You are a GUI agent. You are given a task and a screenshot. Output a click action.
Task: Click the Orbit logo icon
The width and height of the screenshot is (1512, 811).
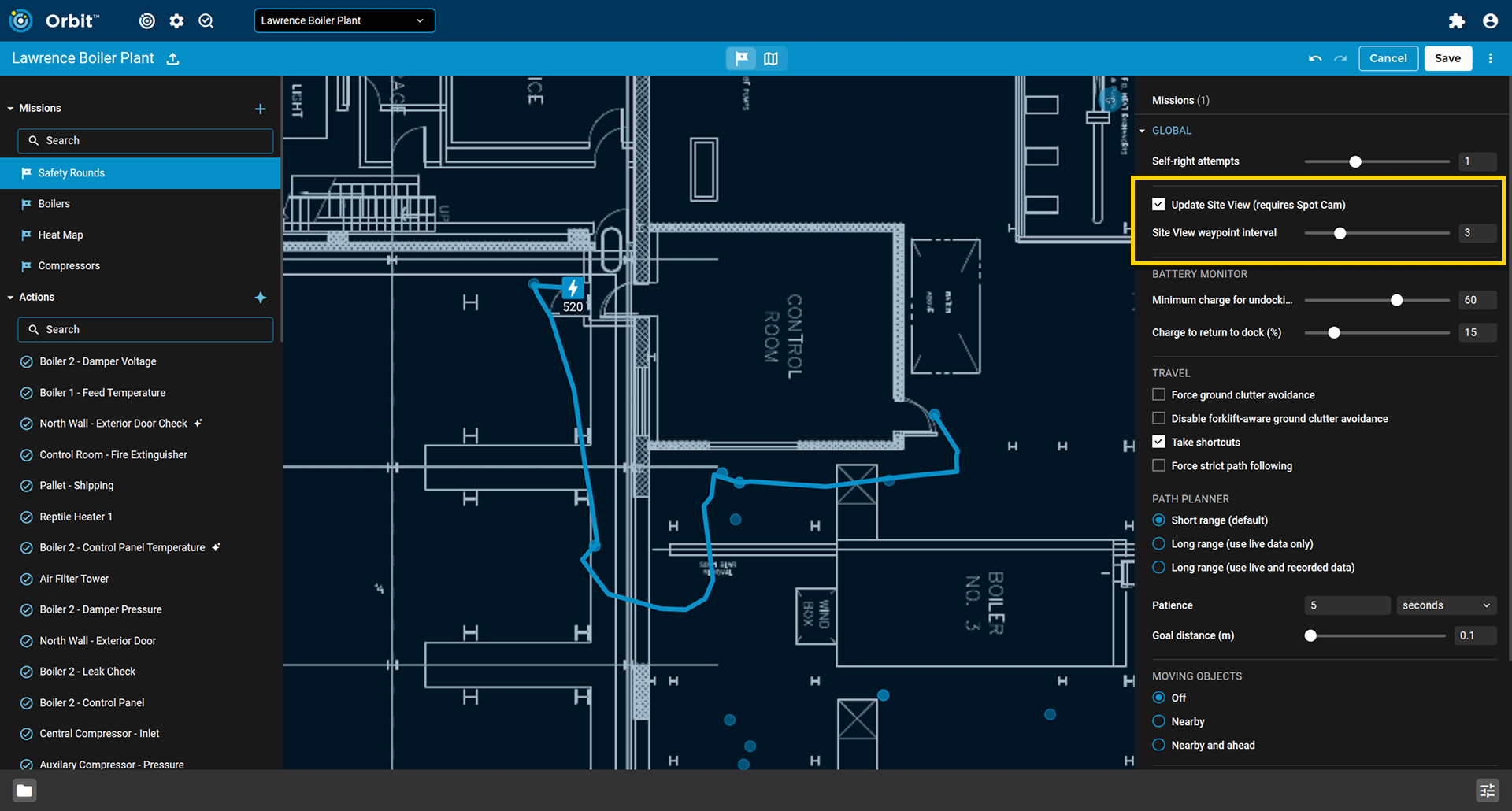coord(20,20)
